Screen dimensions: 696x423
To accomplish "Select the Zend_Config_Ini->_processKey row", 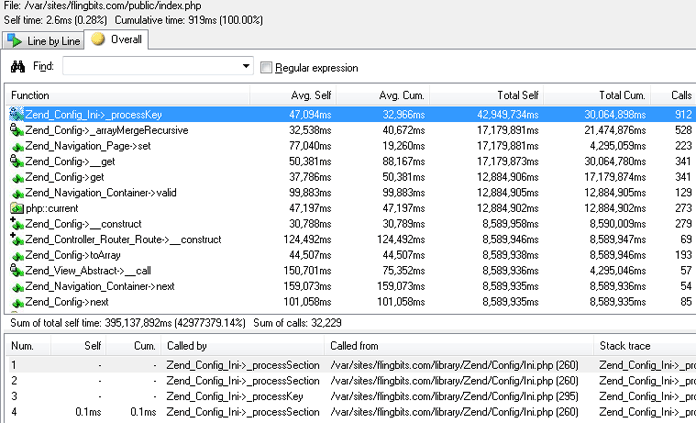I will (351, 115).
